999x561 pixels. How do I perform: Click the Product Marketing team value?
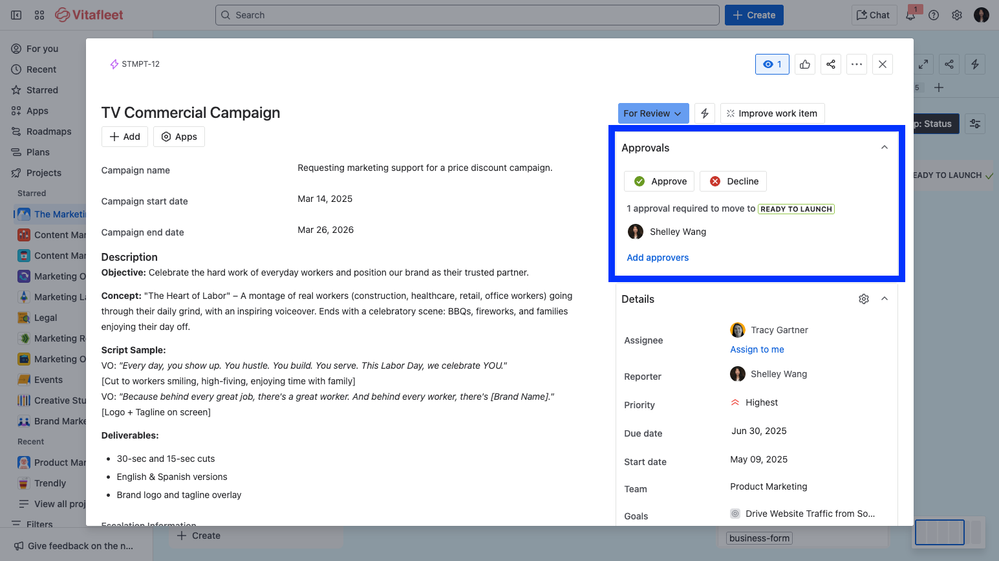(x=768, y=486)
